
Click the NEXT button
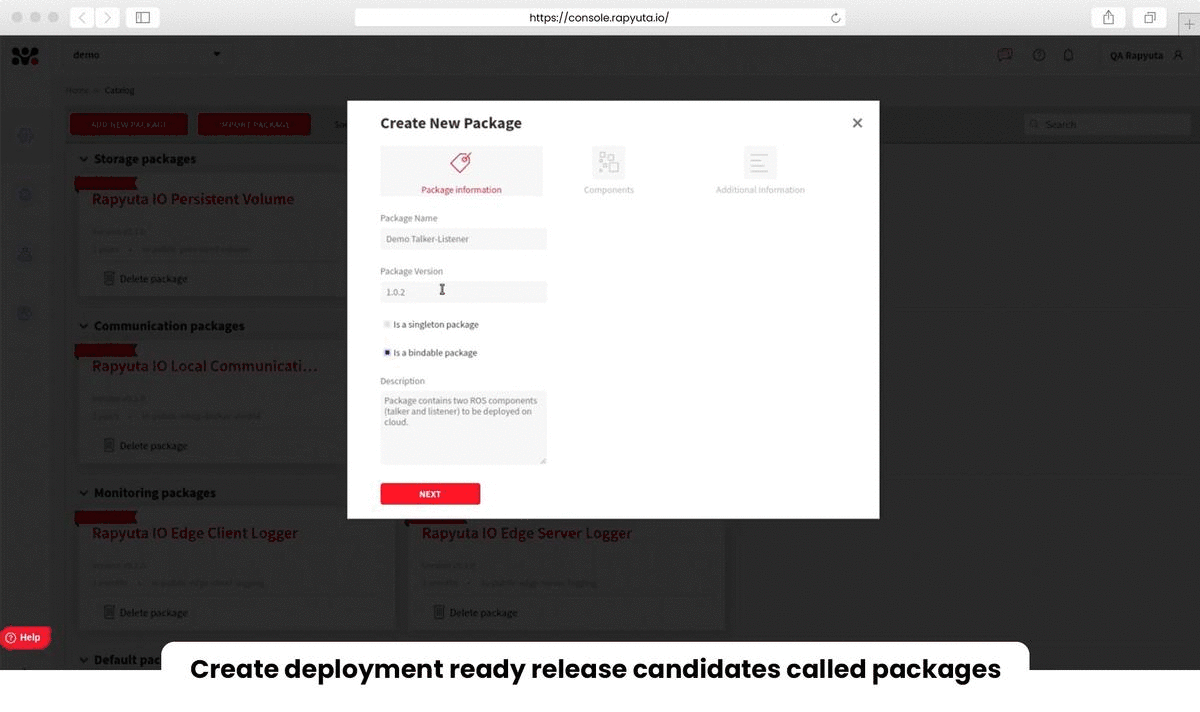(430, 494)
